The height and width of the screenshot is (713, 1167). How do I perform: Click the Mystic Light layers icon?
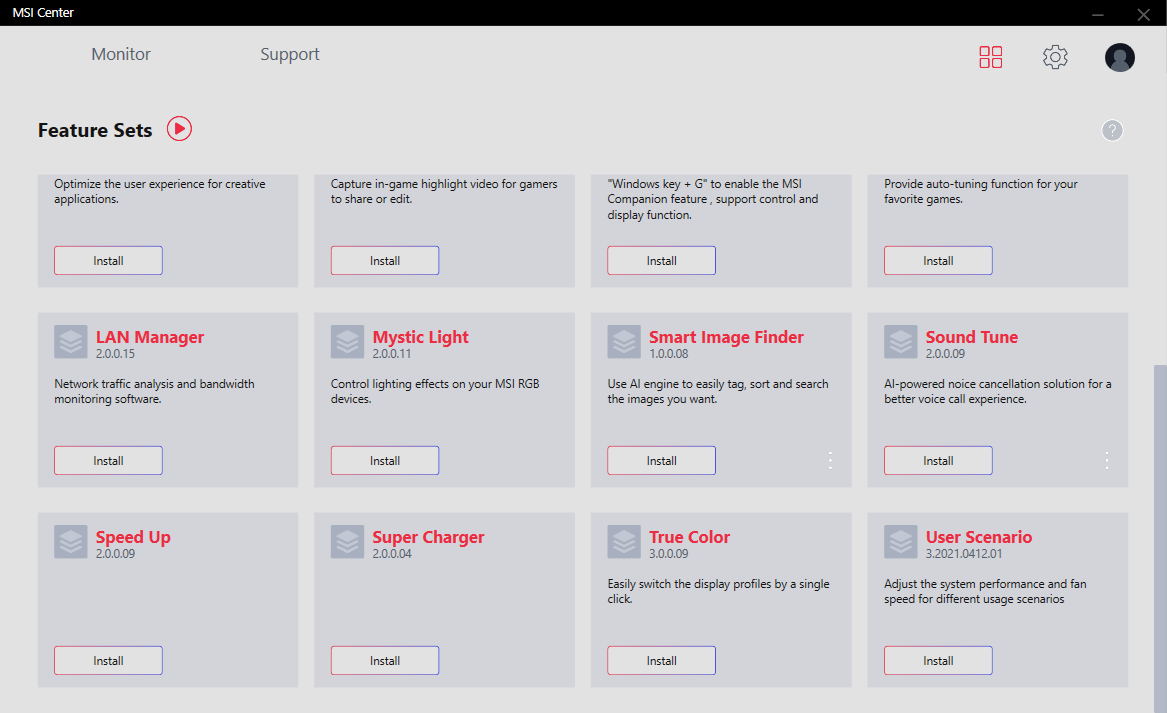[348, 342]
